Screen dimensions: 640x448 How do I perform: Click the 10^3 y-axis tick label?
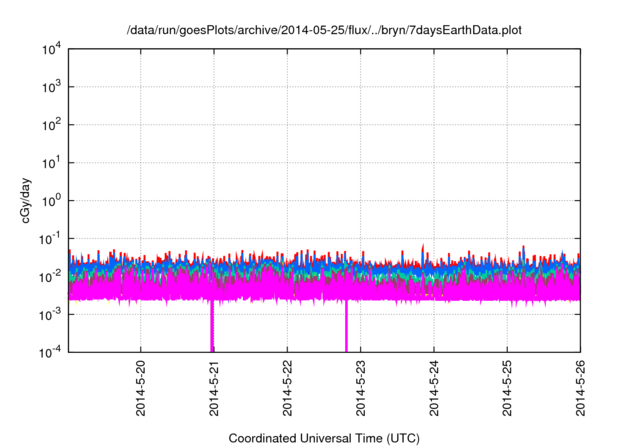51,87
